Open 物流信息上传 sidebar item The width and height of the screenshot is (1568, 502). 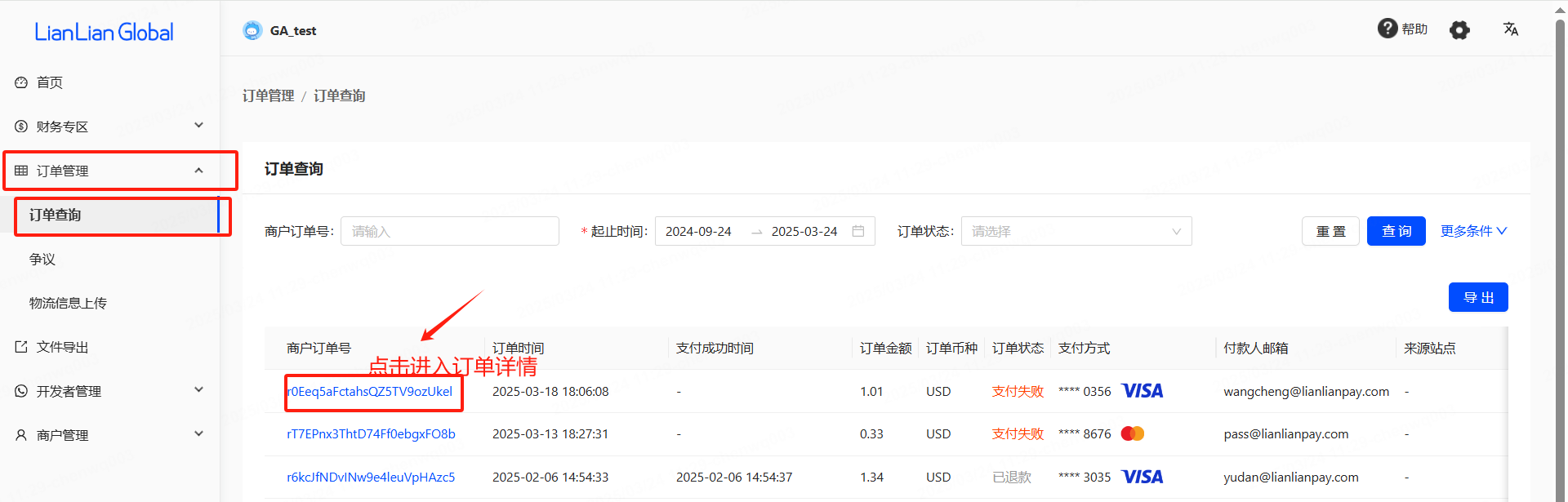click(68, 304)
